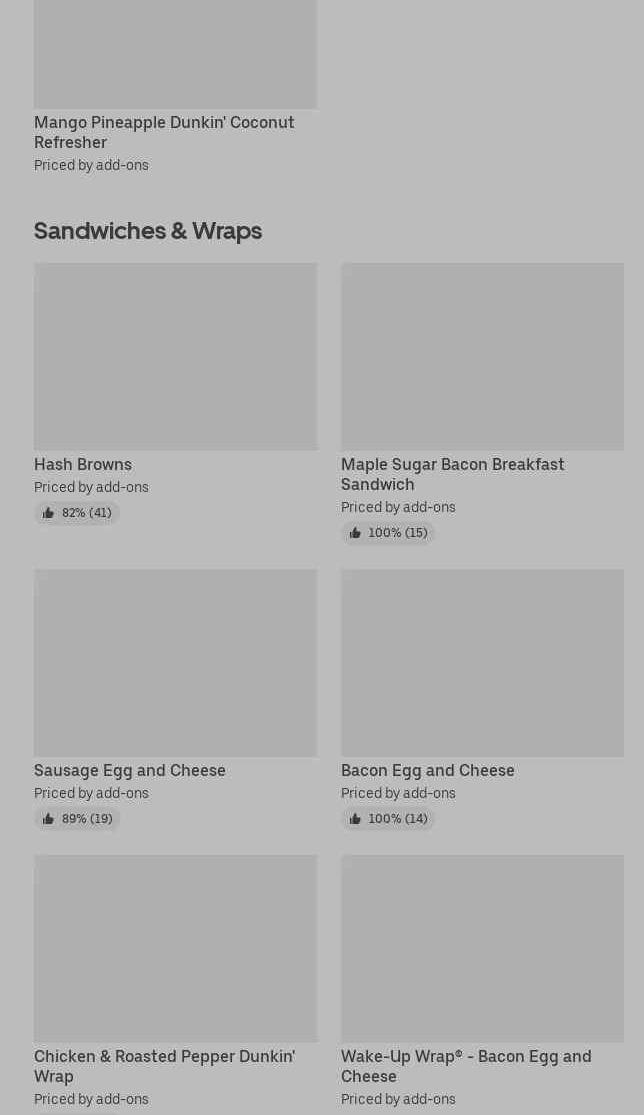Click thumbs-up icon under Hash Browns

click(x=48, y=513)
